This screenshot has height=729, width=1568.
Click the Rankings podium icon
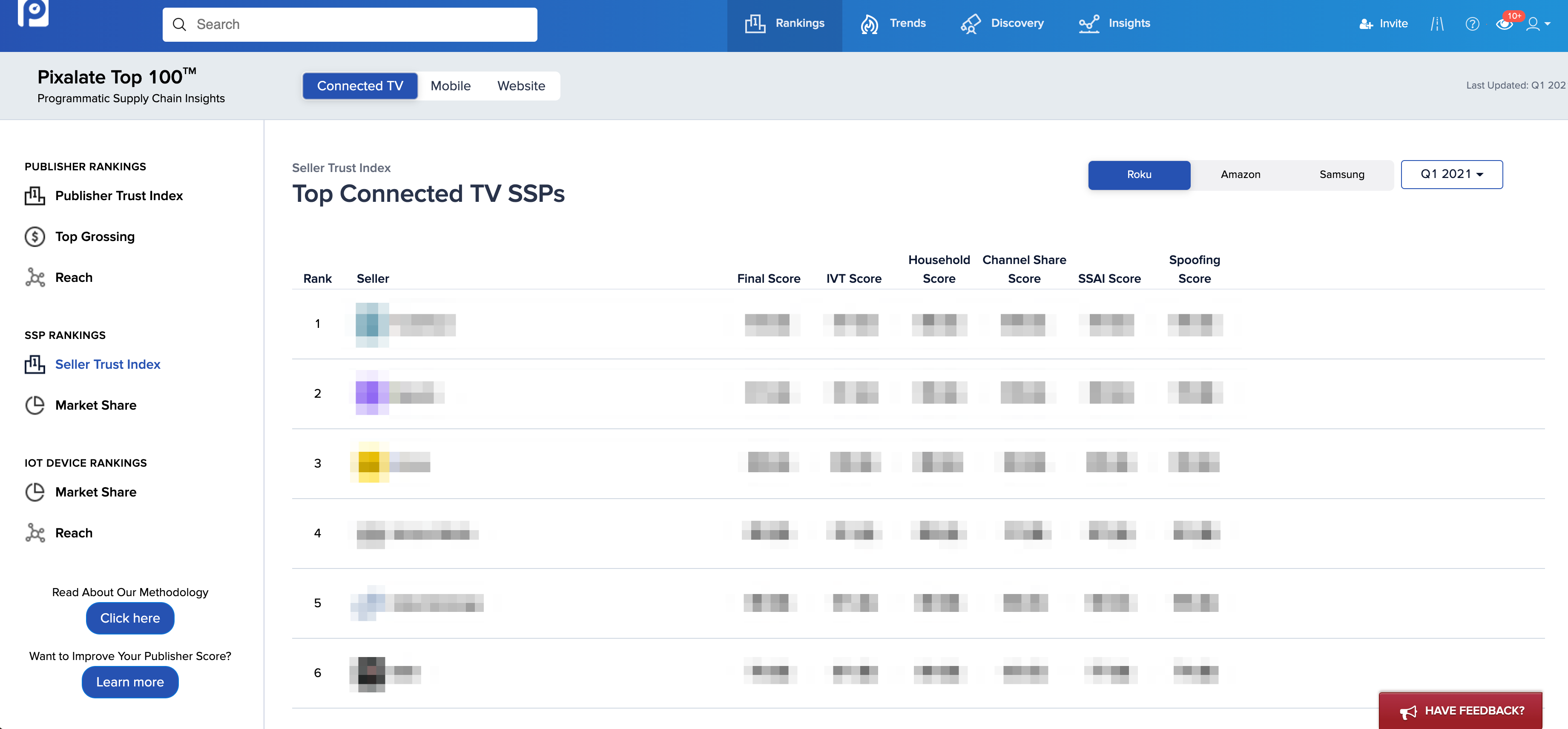pos(755,24)
